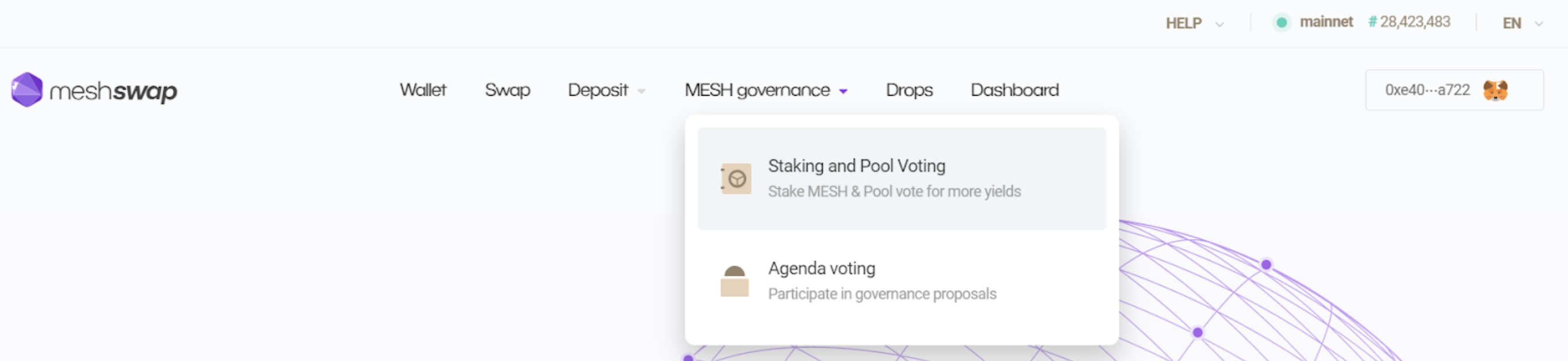Open the Dashboard page
Viewport: 1568px width, 361px height.
[1014, 89]
